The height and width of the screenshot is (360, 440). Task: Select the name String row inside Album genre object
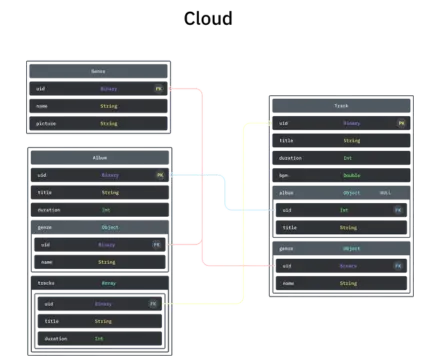[100, 262]
